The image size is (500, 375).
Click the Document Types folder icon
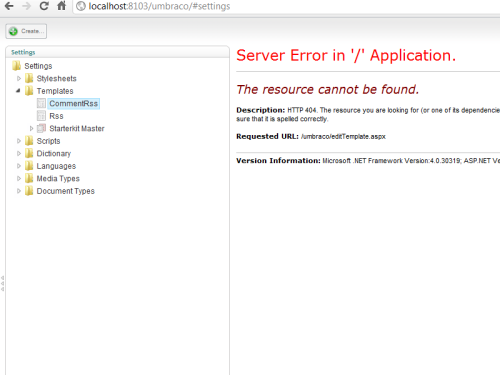(x=29, y=191)
